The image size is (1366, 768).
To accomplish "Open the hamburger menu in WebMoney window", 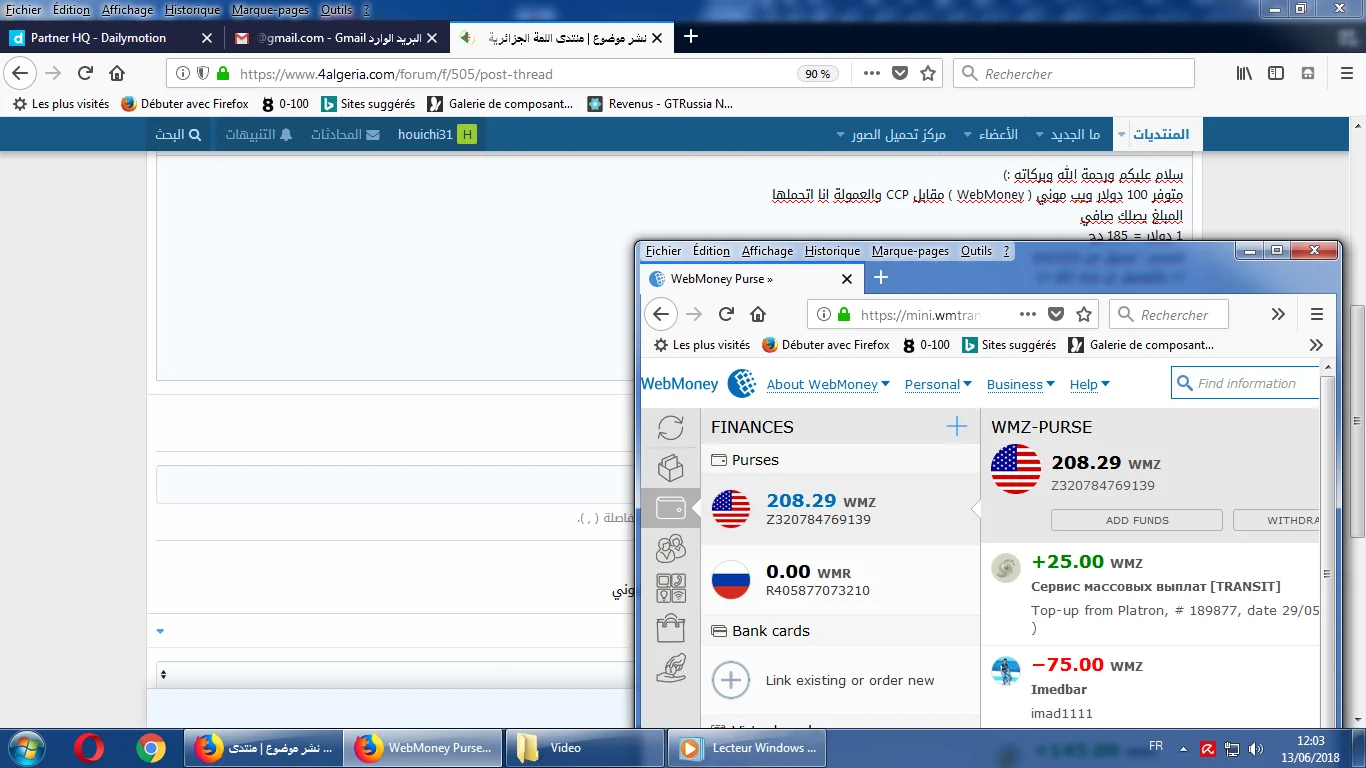I will click(x=1316, y=314).
